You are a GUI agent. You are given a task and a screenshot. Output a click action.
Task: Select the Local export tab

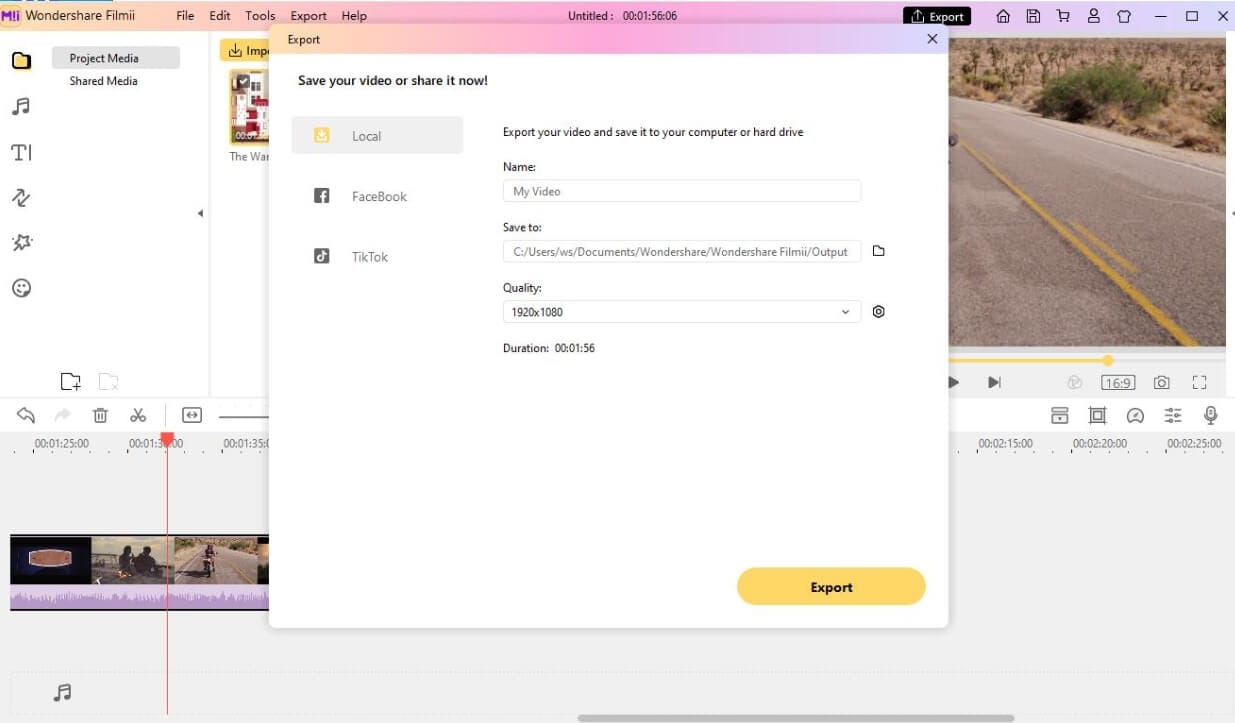coord(377,135)
